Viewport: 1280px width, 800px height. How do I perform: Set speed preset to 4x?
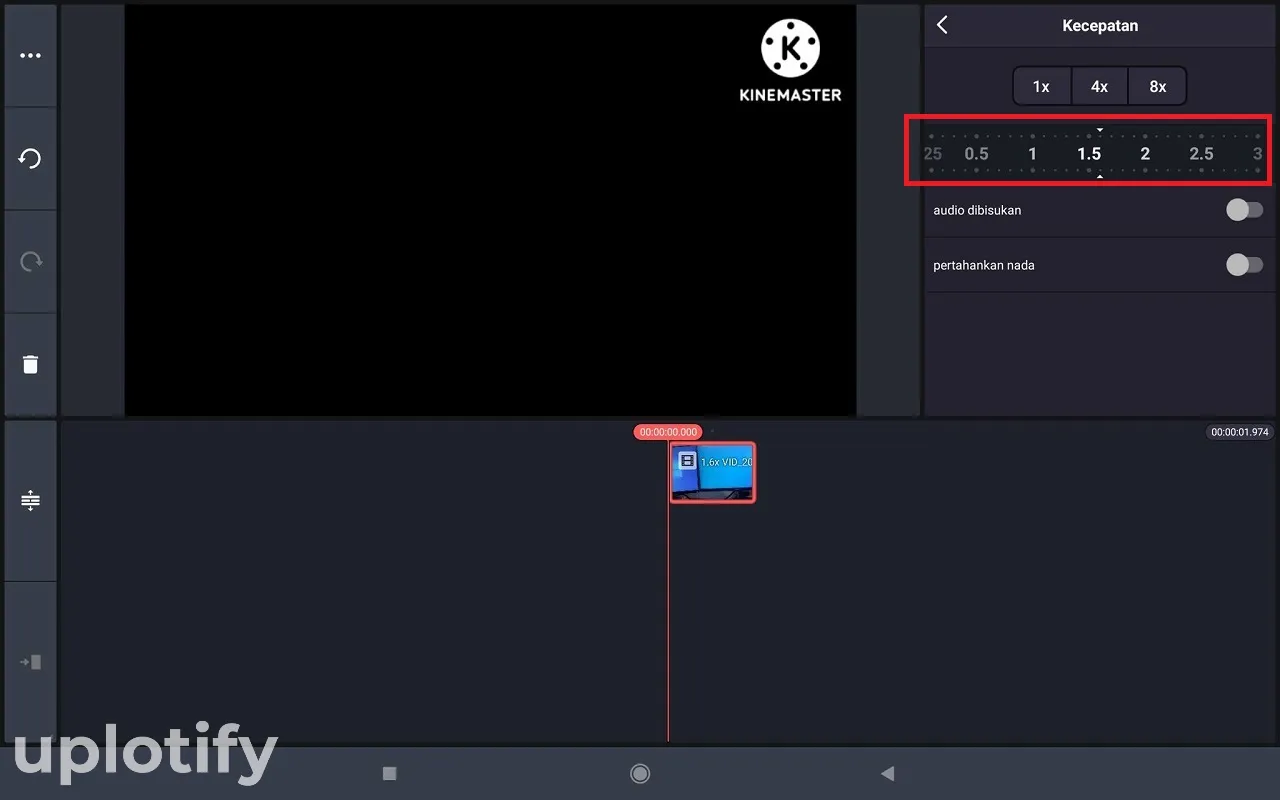[1099, 87]
